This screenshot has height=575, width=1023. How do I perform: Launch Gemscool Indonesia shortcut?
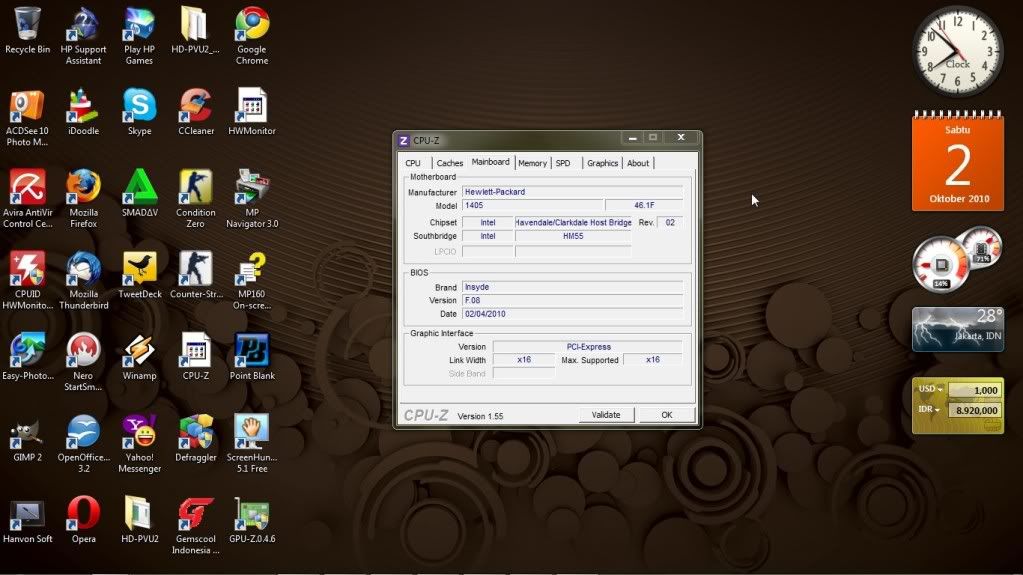pos(196,525)
